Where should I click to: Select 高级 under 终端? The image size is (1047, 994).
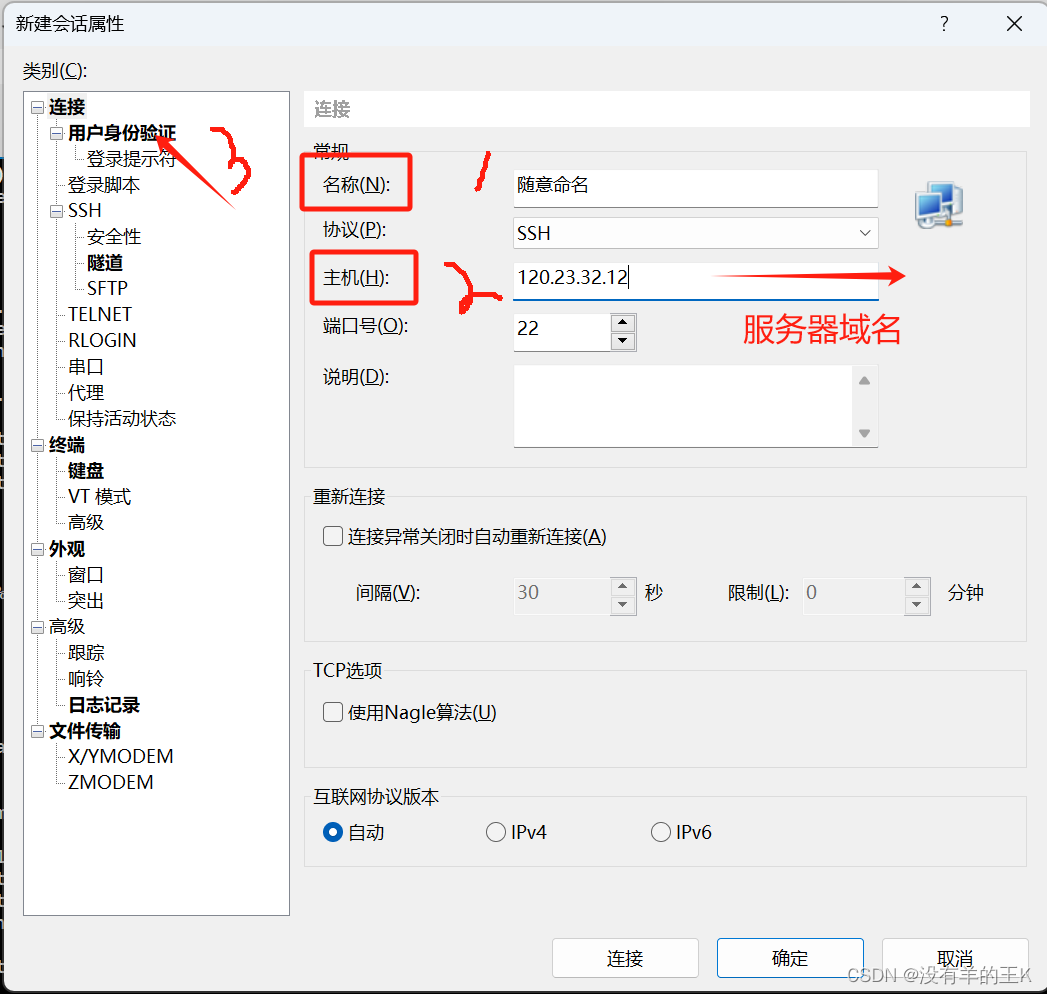(x=85, y=523)
